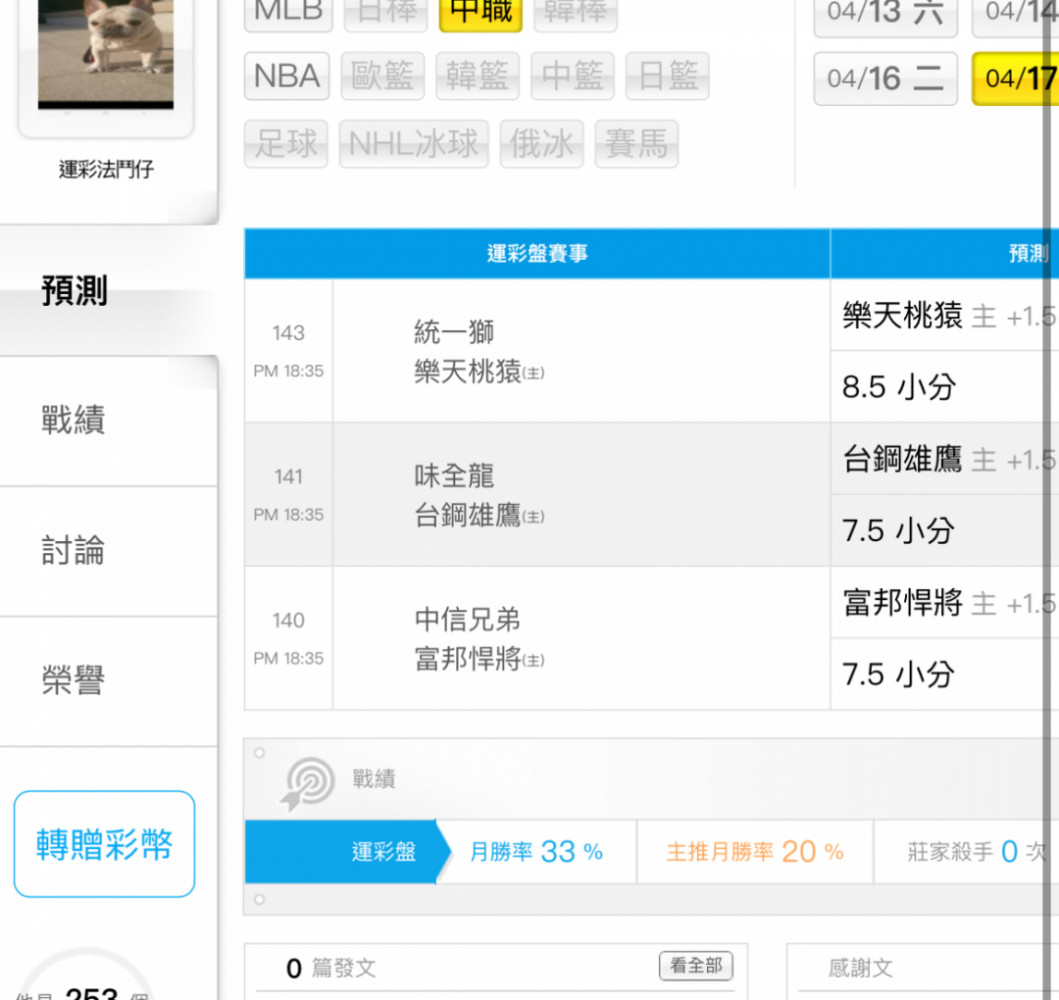The width and height of the screenshot is (1059, 1000).
Task: Select the 中職 league filter
Action: coord(481,14)
